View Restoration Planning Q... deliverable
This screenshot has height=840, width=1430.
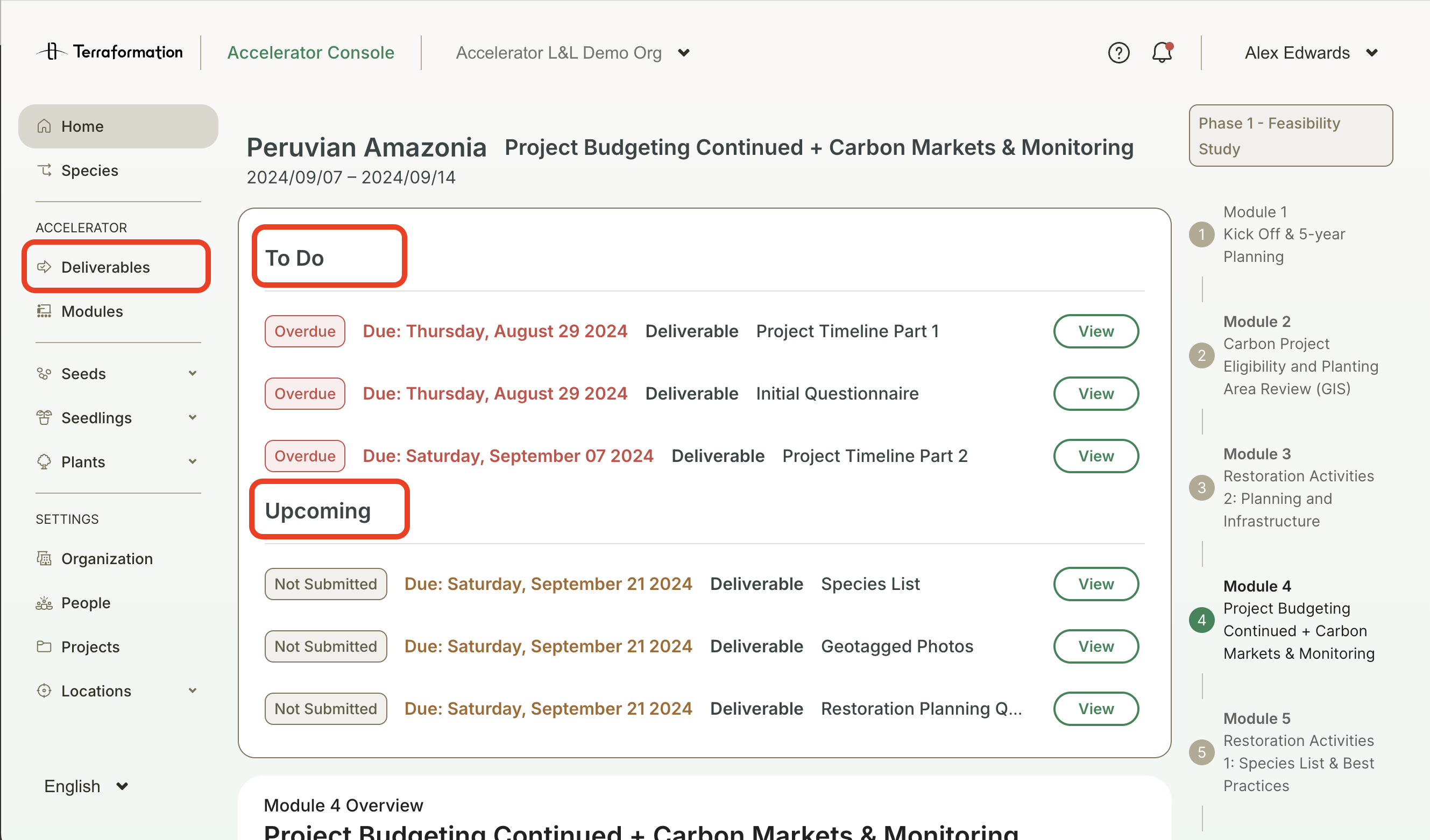click(1096, 708)
